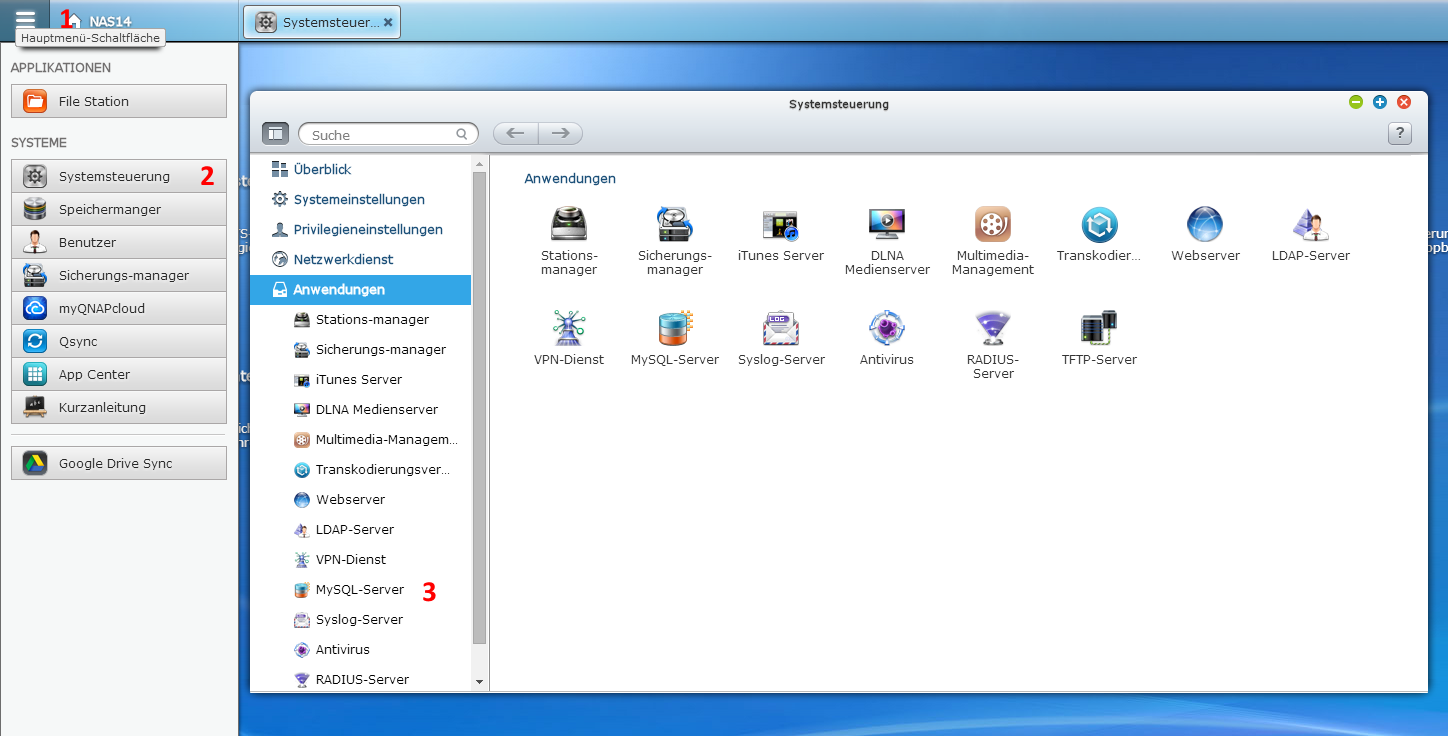Open VPN-Dienst icon in grid
Image resolution: width=1448 pixels, height=736 pixels.
coord(569,328)
